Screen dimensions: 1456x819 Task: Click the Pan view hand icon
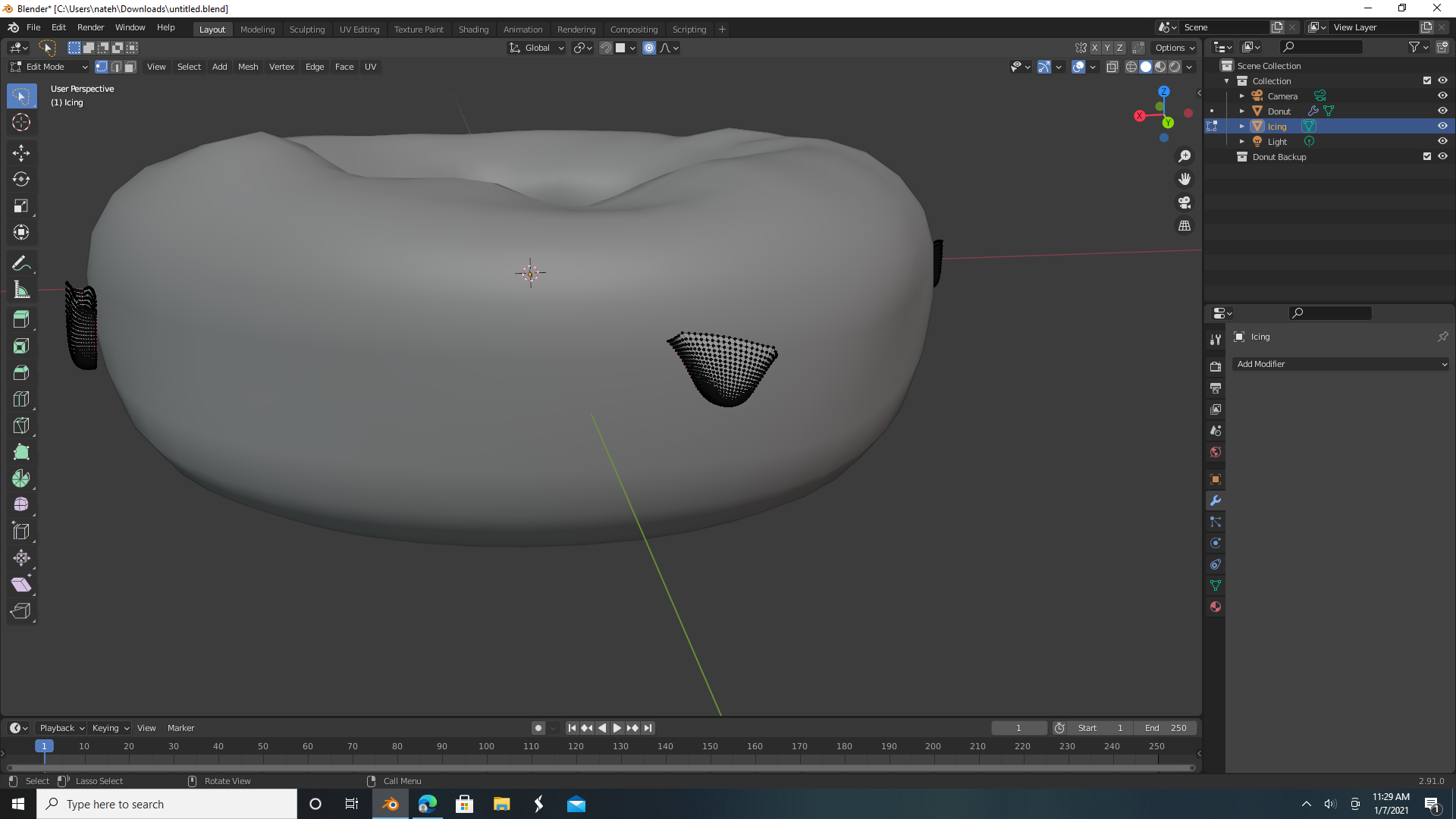(x=1185, y=180)
